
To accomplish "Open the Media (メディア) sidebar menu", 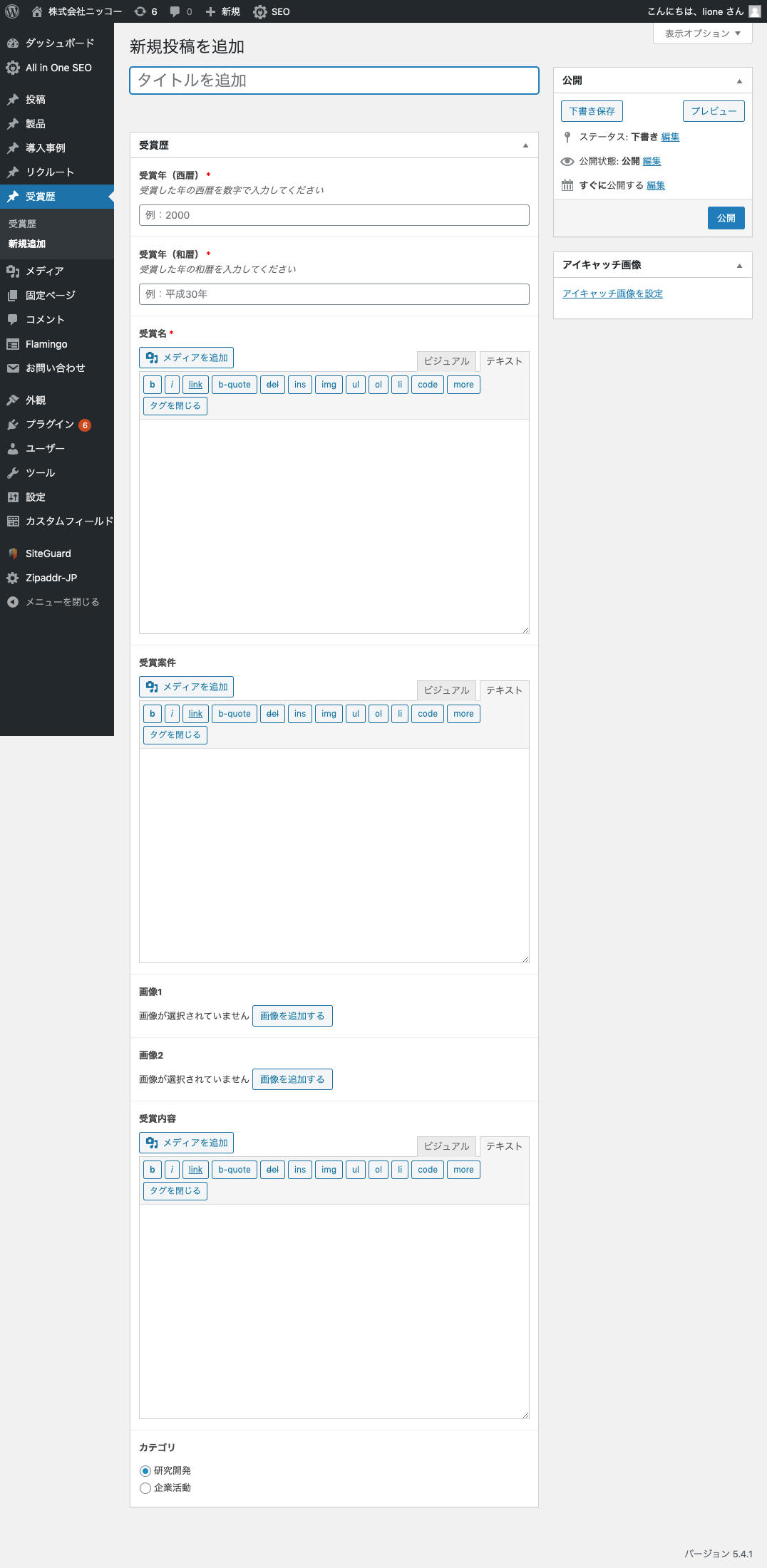I will (x=44, y=271).
